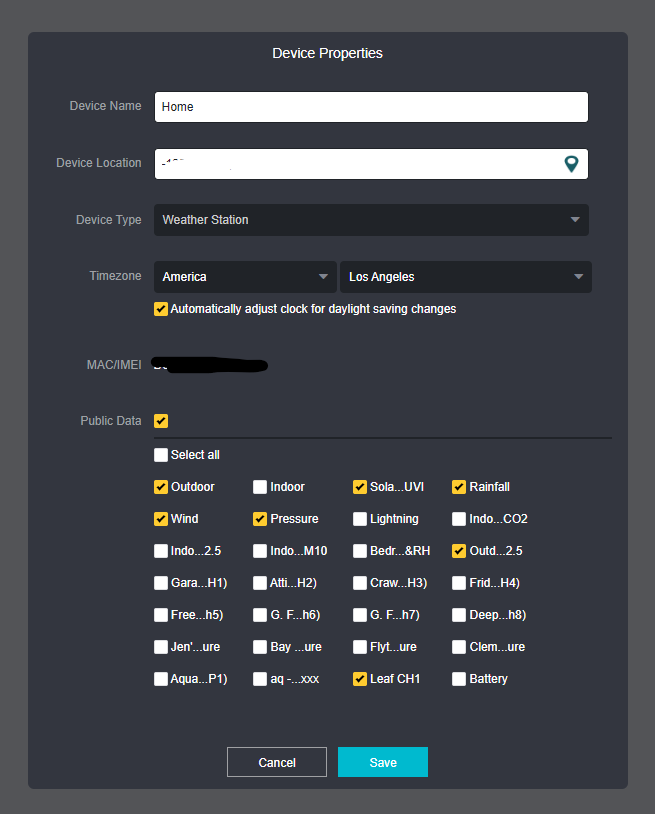Click the Device Location text field
This screenshot has width=655, height=814.
pyautogui.click(x=355, y=164)
